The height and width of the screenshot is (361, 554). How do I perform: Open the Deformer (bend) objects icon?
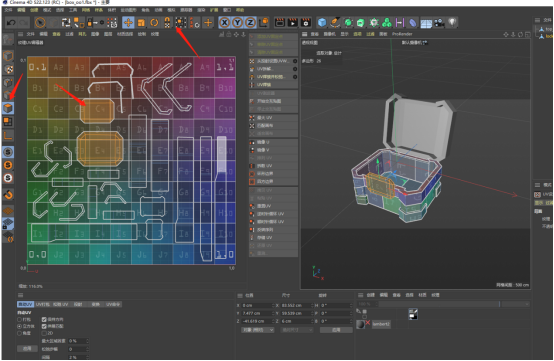pos(413,23)
